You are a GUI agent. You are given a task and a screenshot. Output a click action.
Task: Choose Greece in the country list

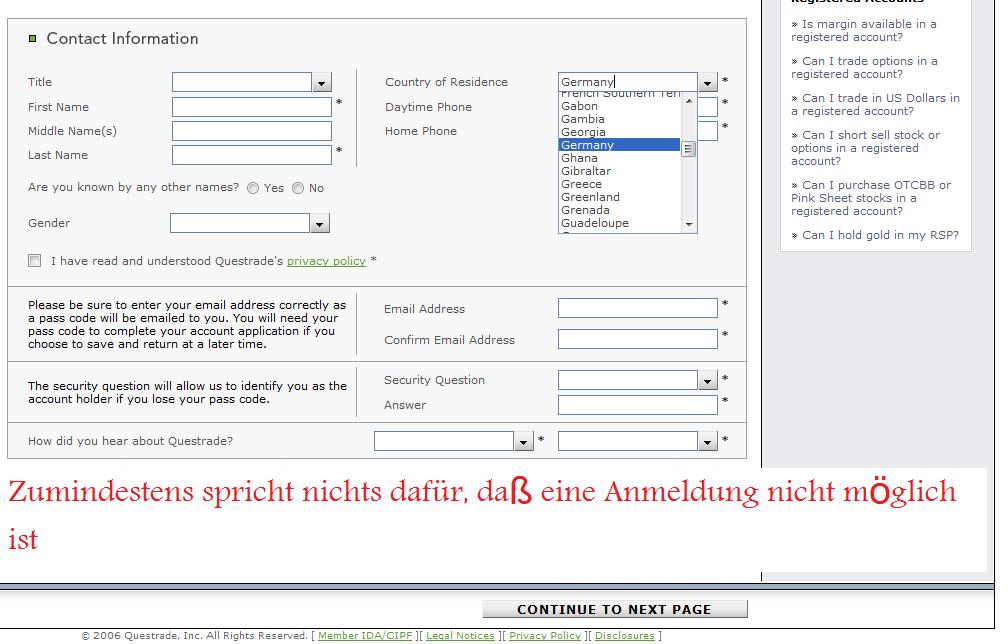(x=581, y=184)
